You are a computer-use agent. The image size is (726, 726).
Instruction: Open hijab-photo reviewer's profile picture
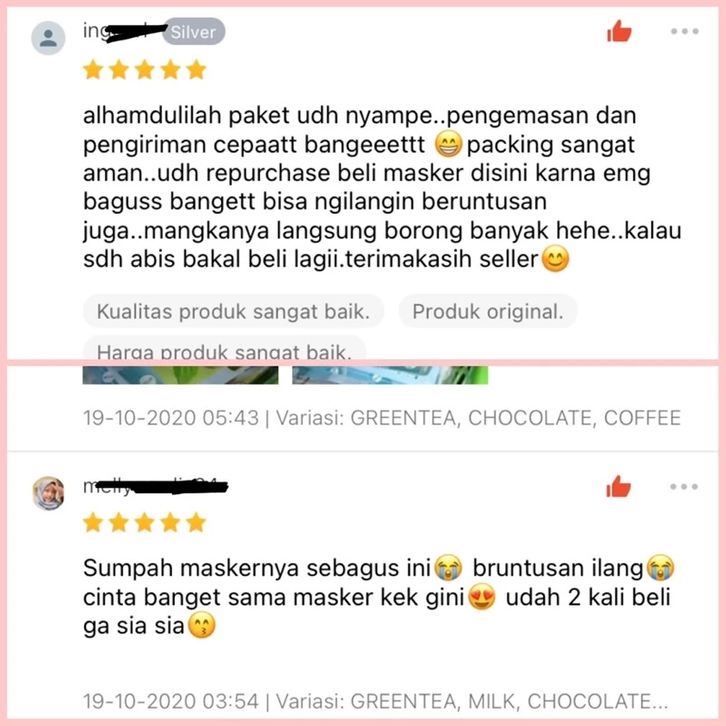click(x=48, y=493)
